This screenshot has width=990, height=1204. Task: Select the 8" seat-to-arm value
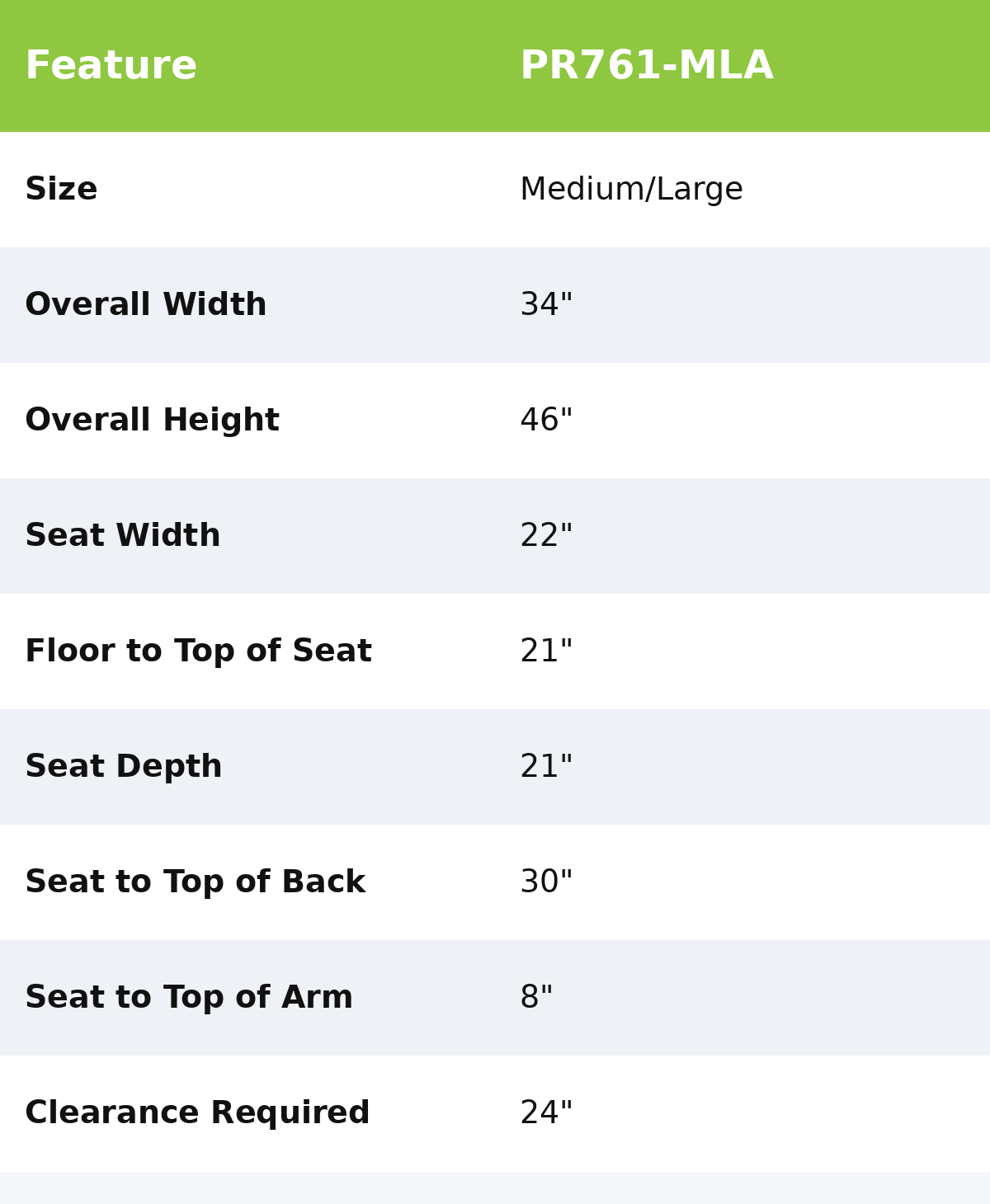[536, 999]
